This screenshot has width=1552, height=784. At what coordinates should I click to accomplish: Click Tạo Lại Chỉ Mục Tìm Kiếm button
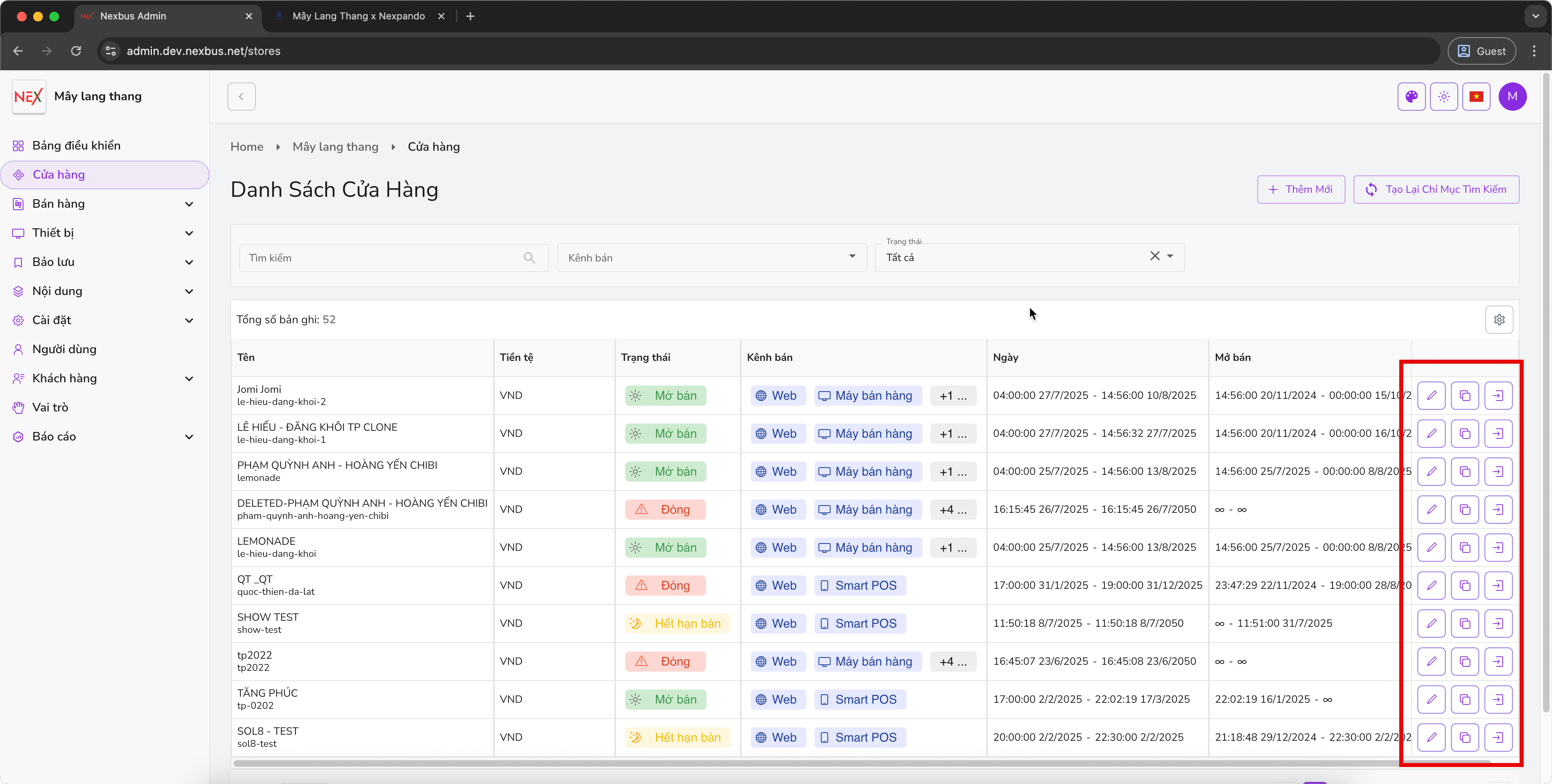[1436, 189]
